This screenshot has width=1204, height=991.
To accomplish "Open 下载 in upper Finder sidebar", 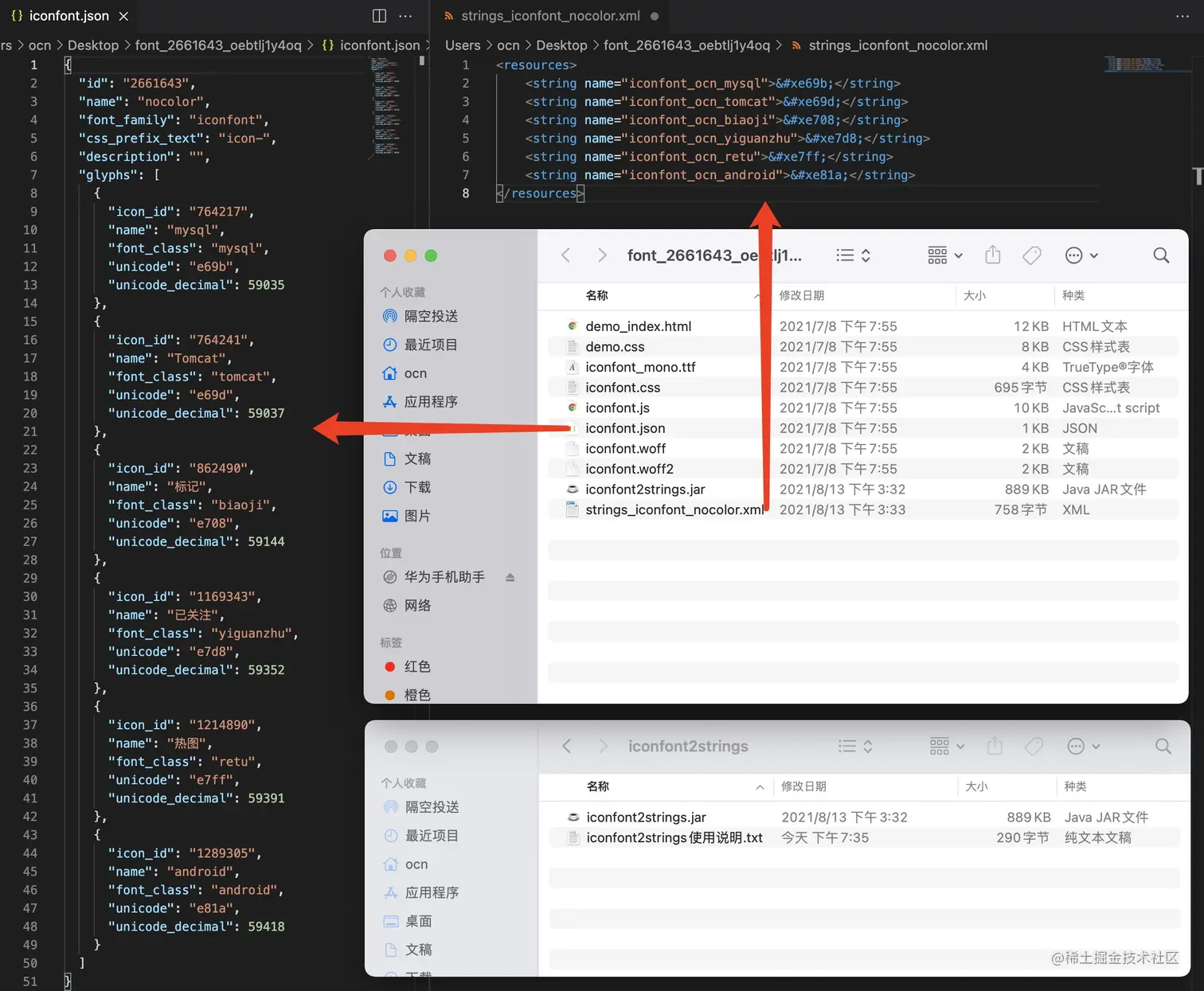I will pos(407,487).
